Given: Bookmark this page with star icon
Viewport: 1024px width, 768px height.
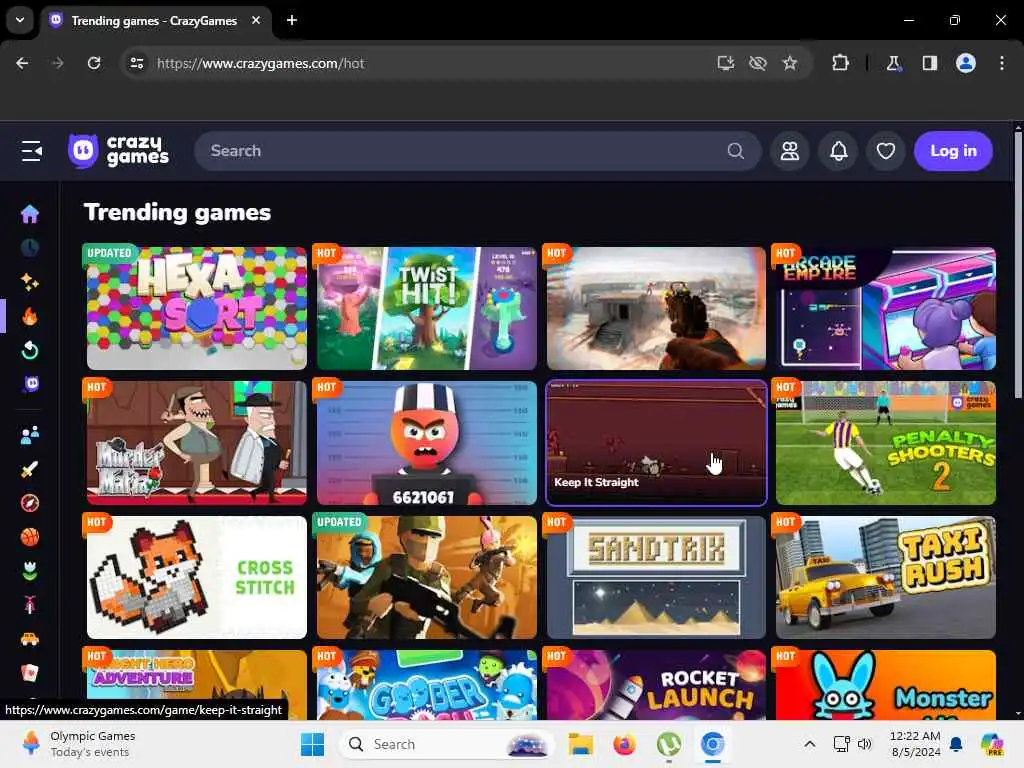Looking at the screenshot, I should pos(790,63).
